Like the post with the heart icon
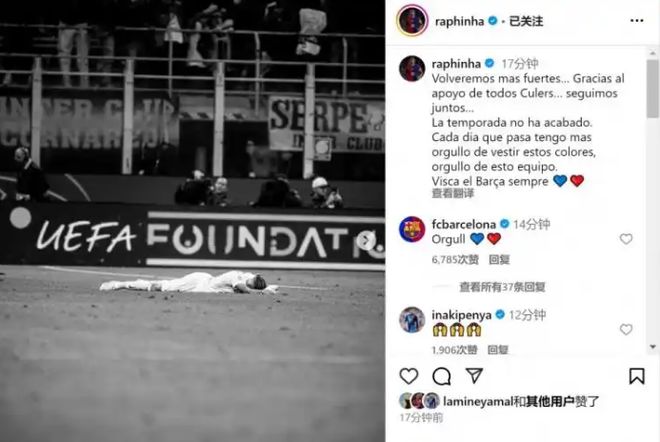This screenshot has width=660, height=442. [408, 376]
